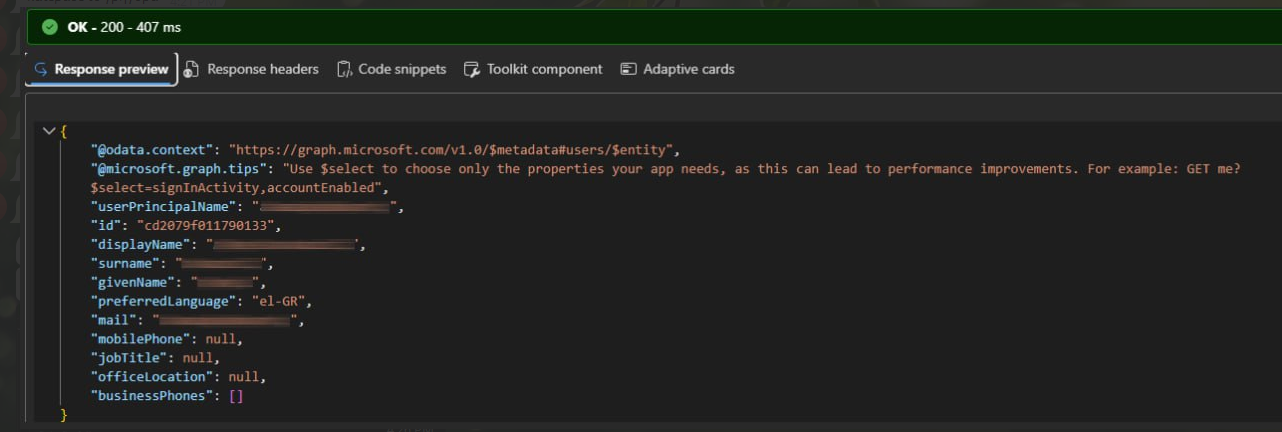Switch to the Response headers tab

(x=251, y=69)
